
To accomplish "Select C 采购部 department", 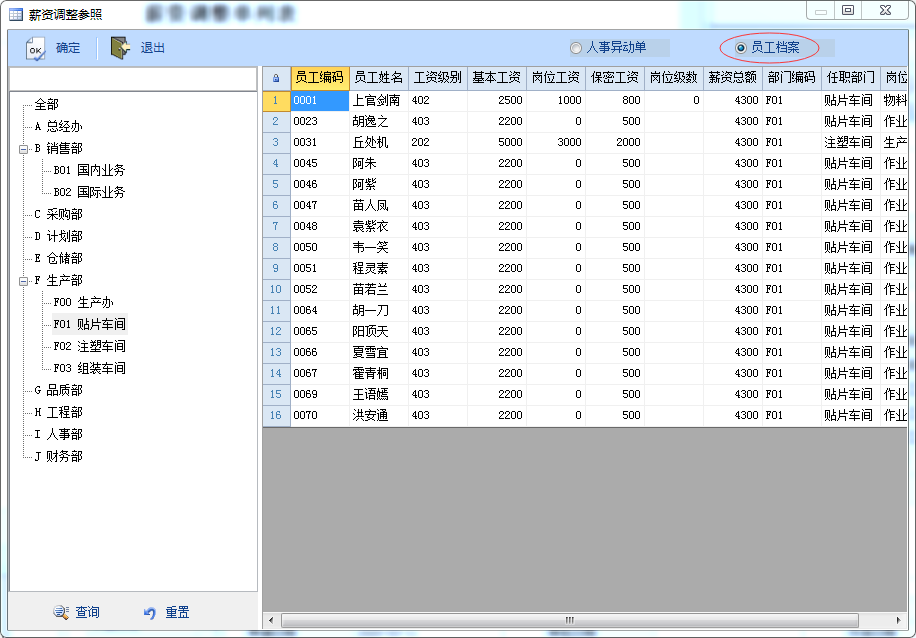I will point(58,214).
